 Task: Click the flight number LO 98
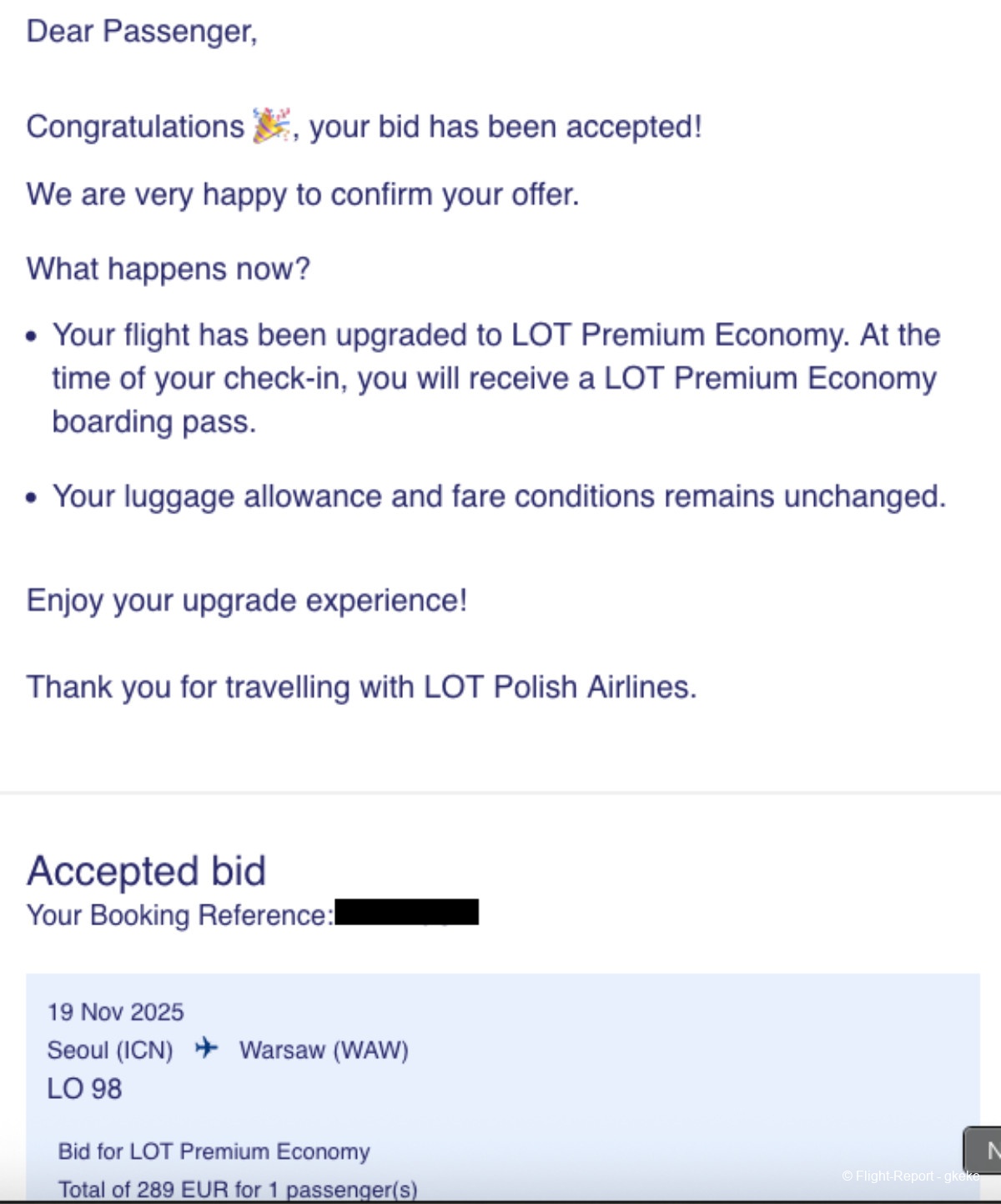[84, 1089]
